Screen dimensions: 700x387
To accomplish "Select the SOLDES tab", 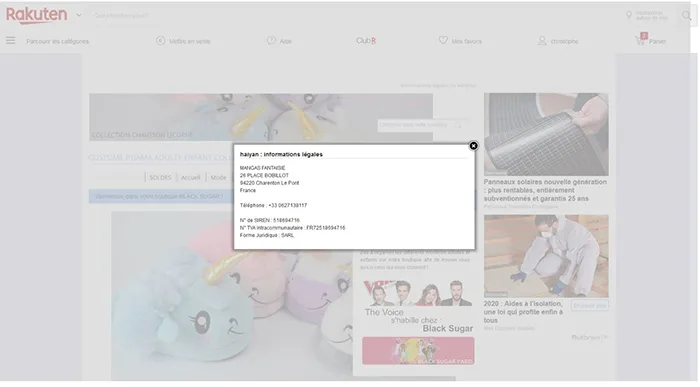I will 160,178.
